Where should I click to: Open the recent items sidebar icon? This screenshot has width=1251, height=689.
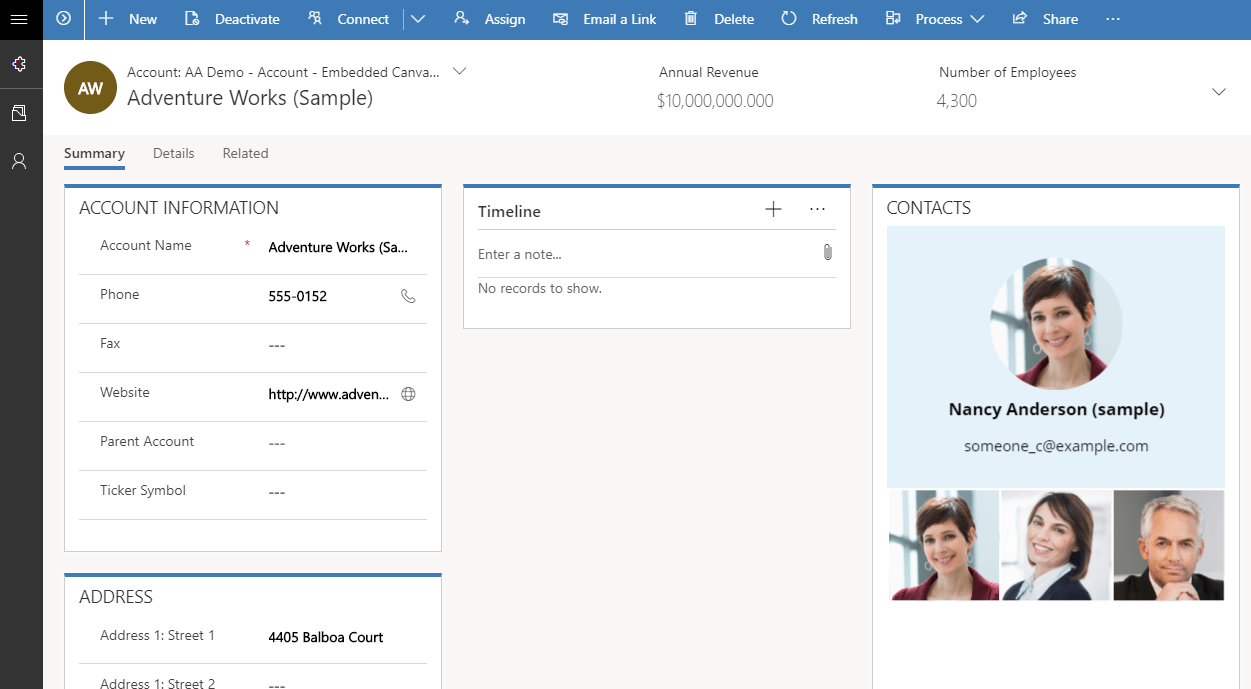point(19,112)
